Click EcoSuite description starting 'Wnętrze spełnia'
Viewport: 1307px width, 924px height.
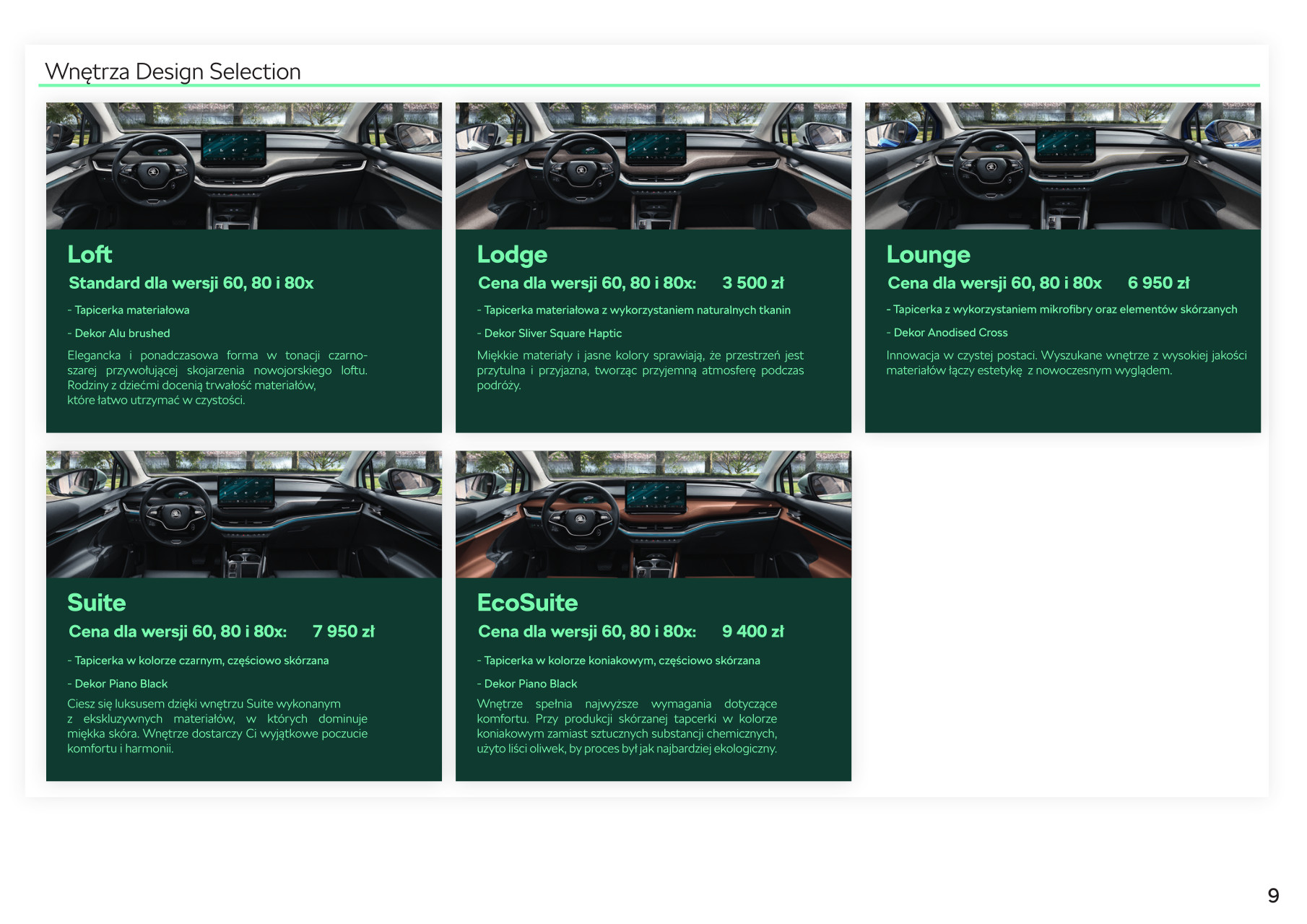[x=627, y=726]
